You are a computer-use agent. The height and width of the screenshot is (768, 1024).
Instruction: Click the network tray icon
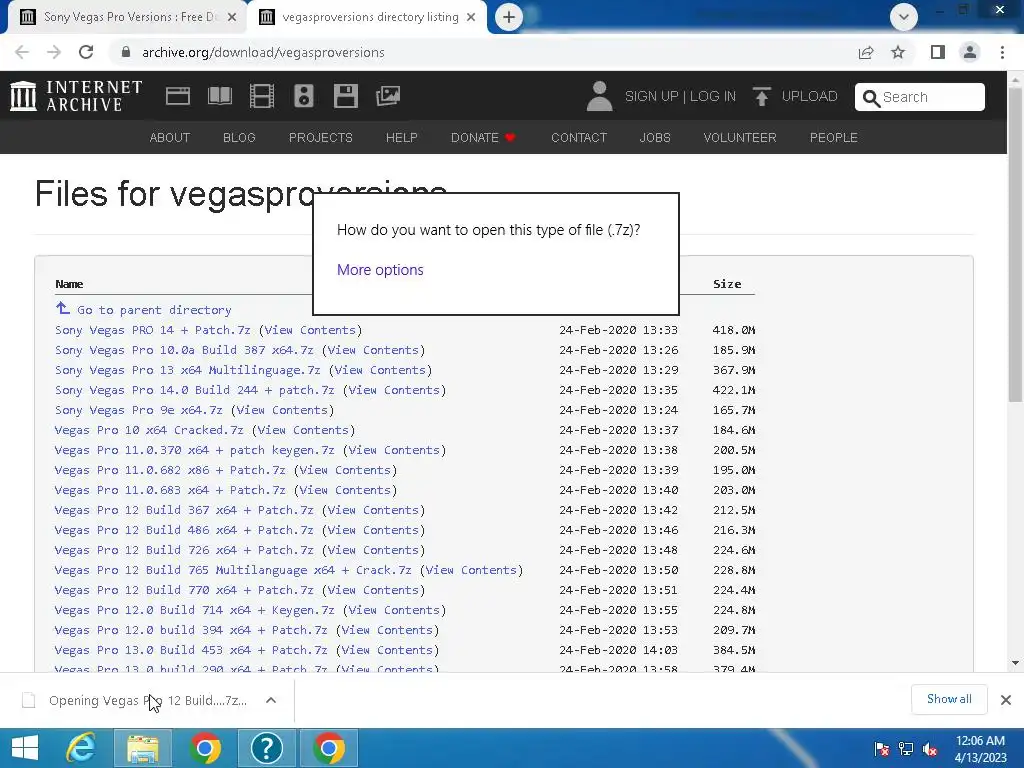coord(906,749)
